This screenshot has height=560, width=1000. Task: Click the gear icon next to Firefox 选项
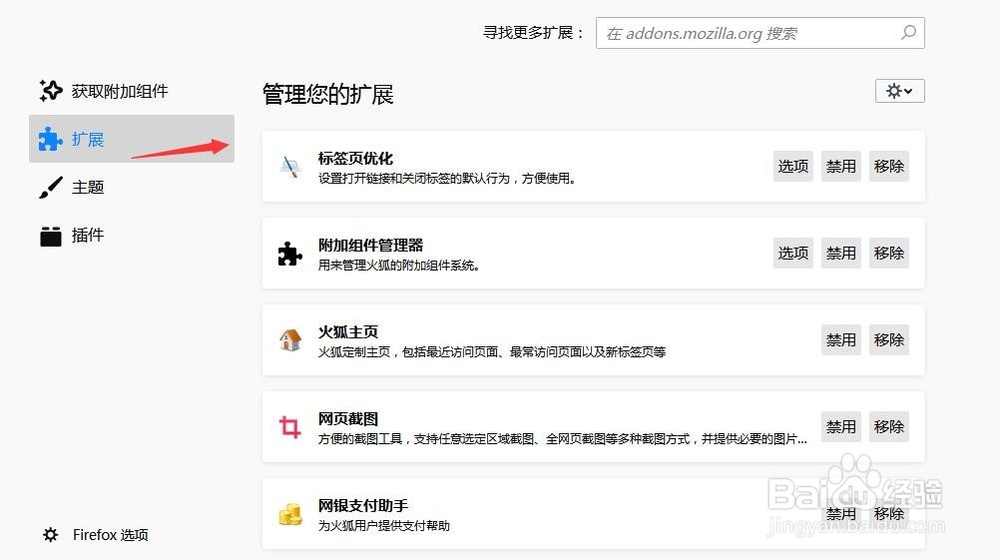[50, 534]
